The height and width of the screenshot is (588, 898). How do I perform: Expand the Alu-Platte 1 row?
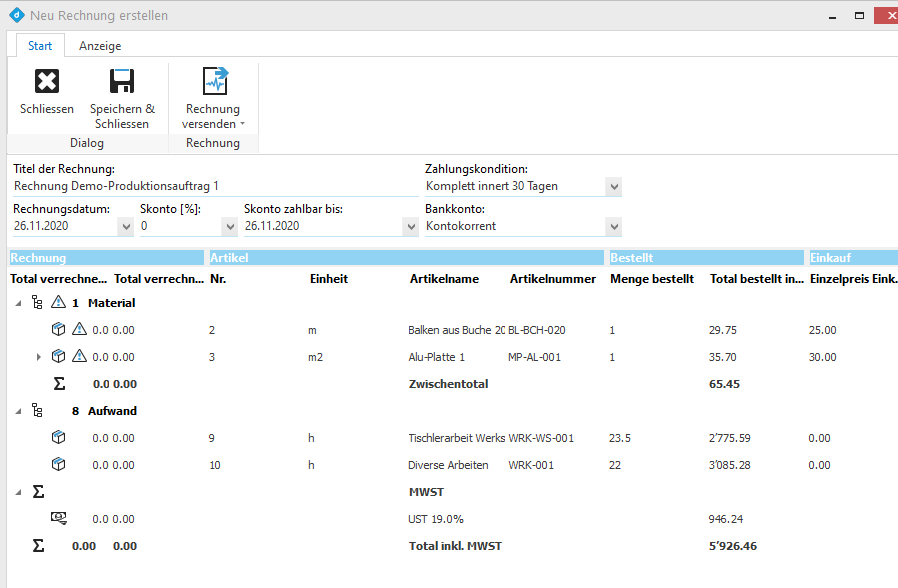[x=39, y=356]
